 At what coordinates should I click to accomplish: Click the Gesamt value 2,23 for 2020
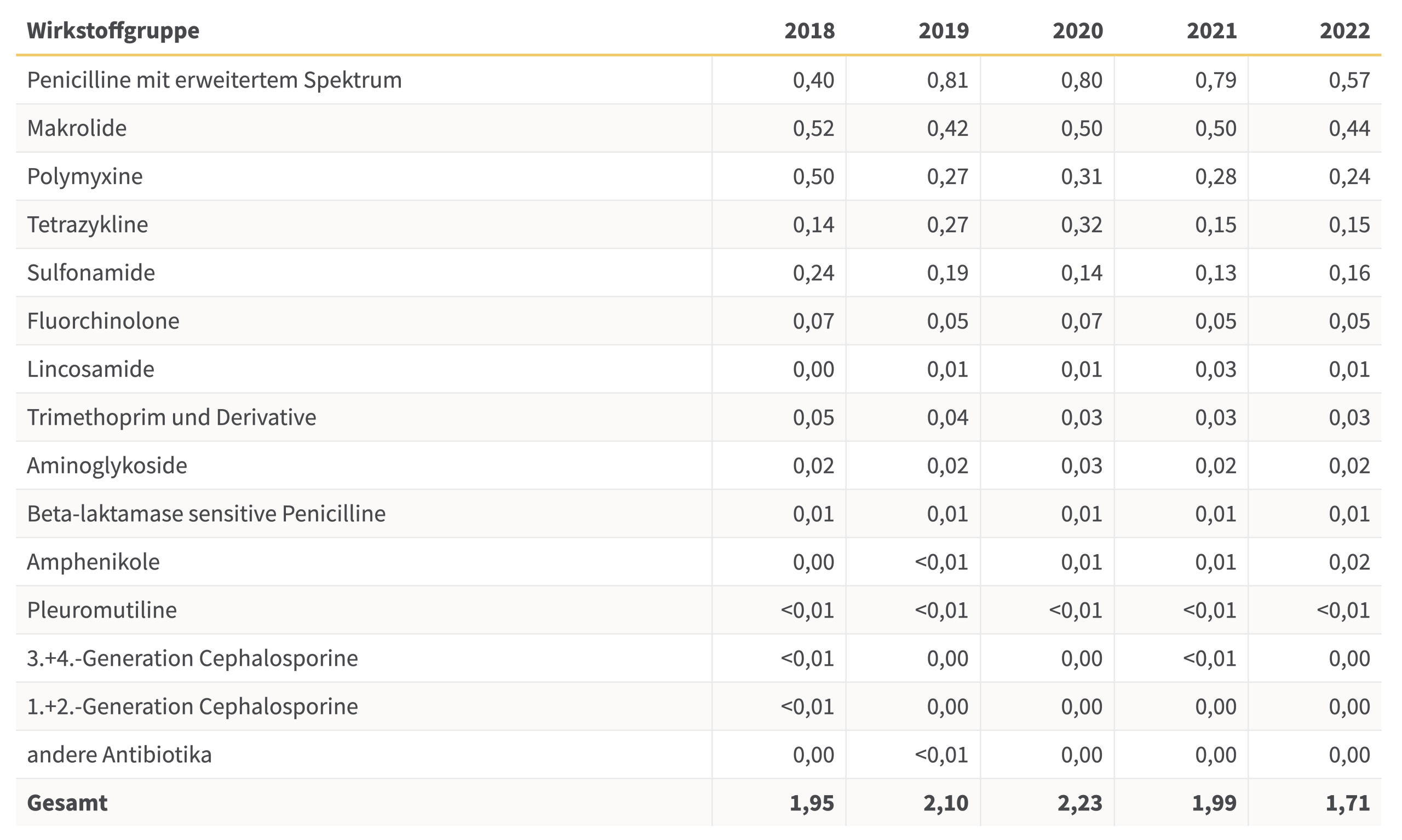[1080, 803]
